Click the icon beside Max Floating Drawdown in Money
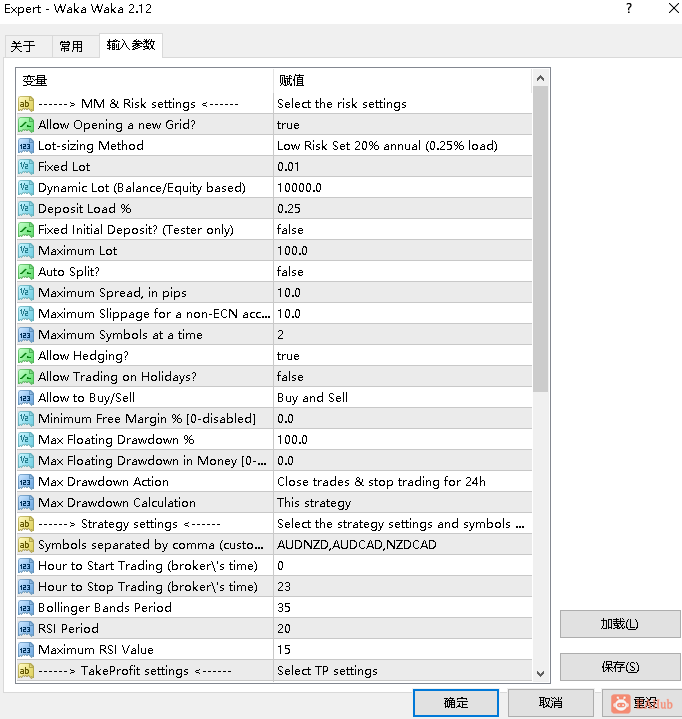This screenshot has width=682, height=719. click(26, 461)
